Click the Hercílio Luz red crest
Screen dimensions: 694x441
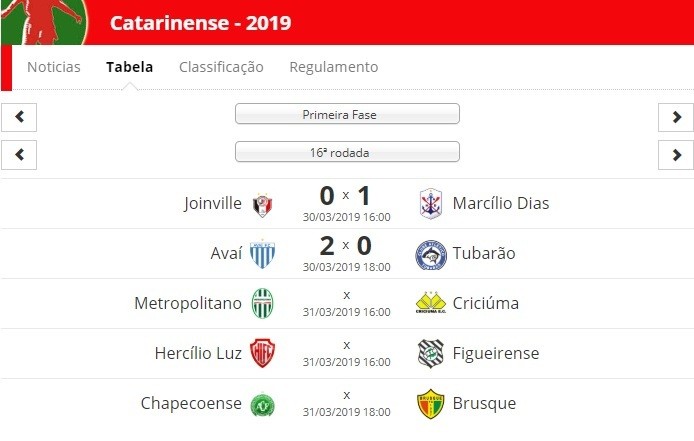pos(262,353)
